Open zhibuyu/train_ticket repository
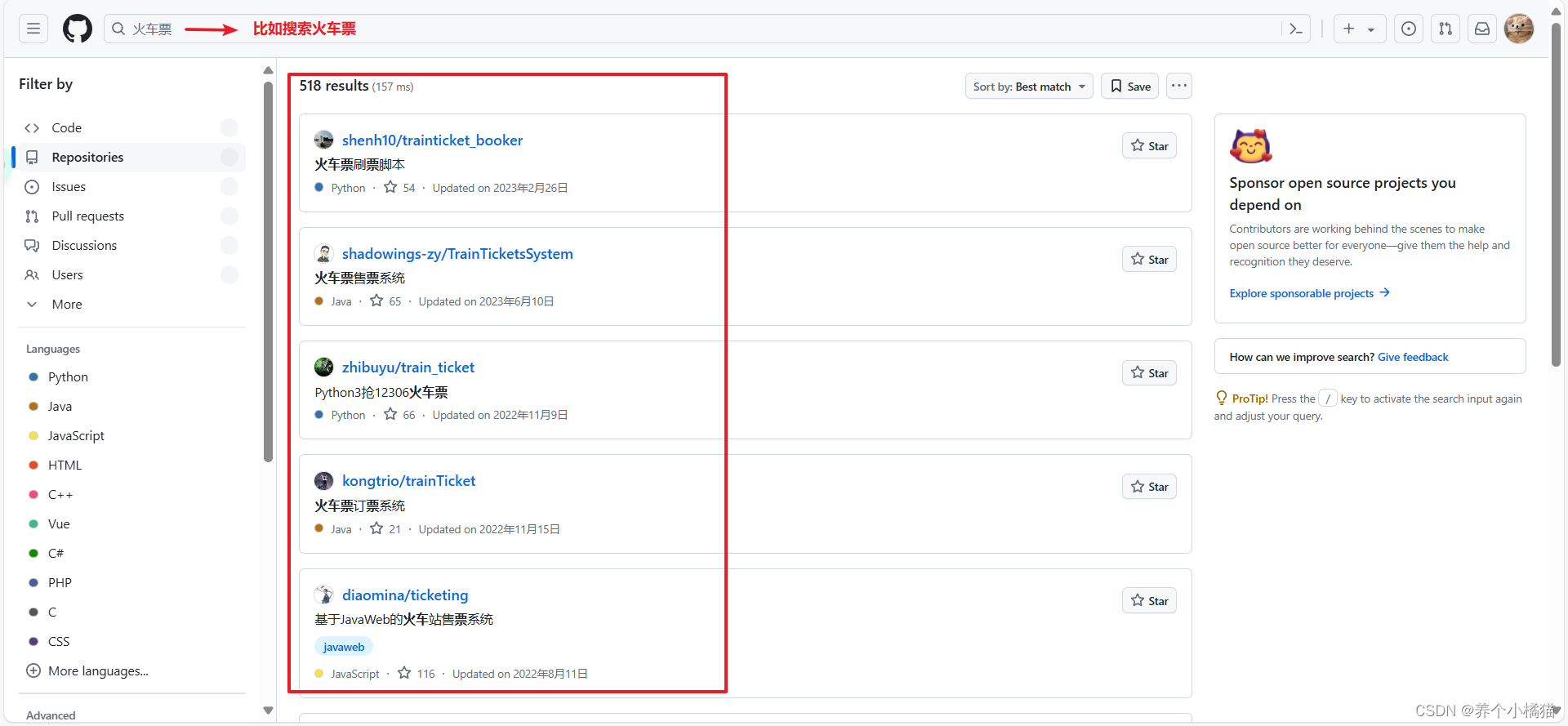Screen dimensions: 1568x726 click(408, 367)
